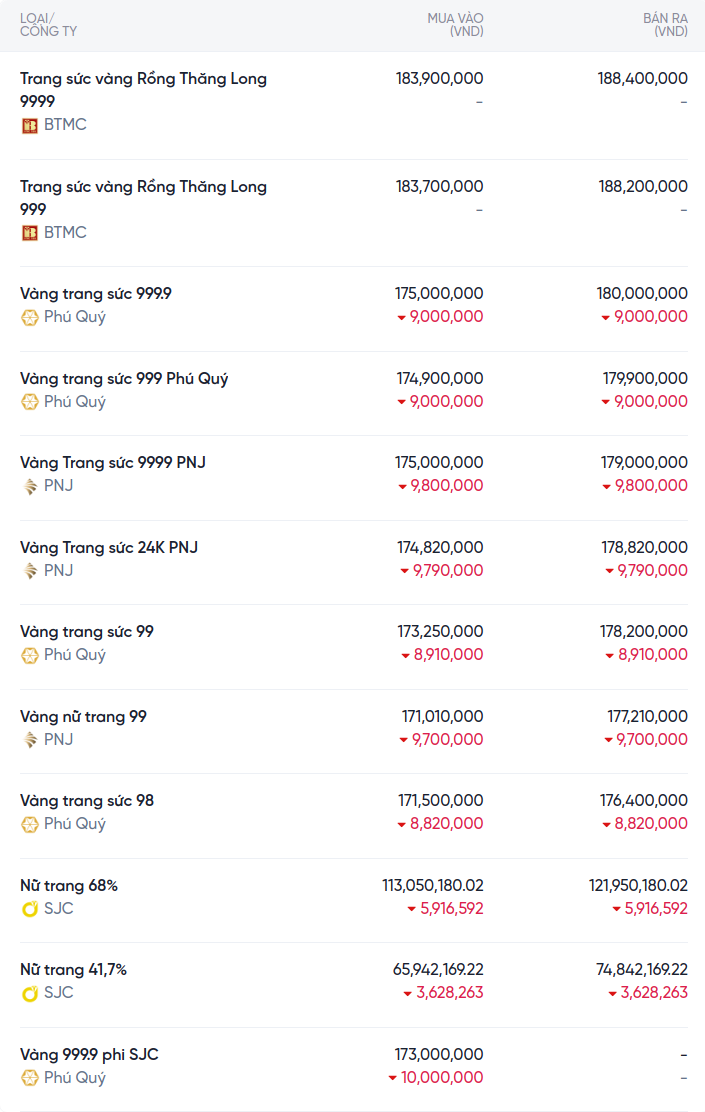The width and height of the screenshot is (705, 1112).
Task: Open the Vàng trang sức 999 Phú Quý title
Action: (124, 379)
